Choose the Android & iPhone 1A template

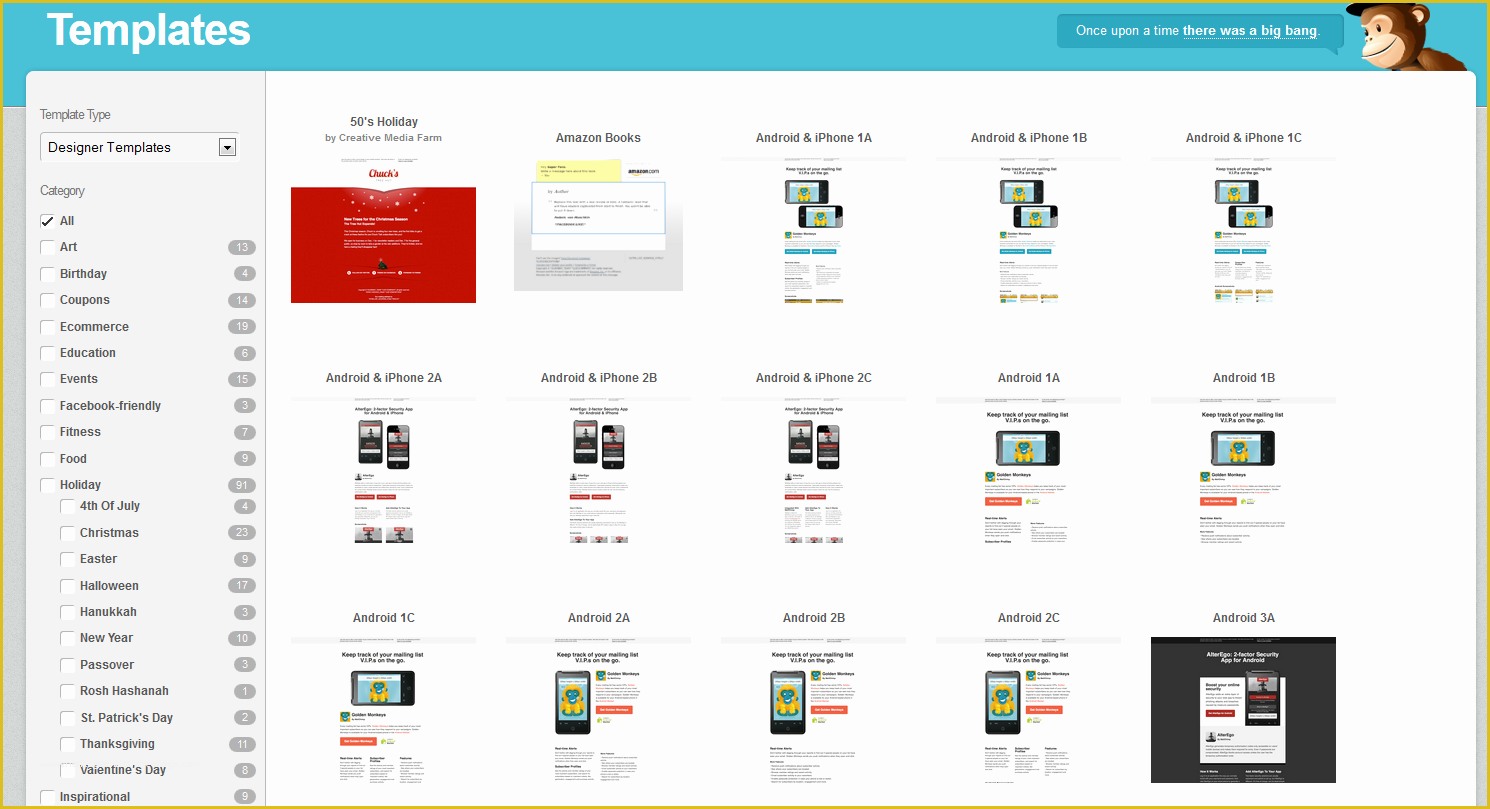coord(813,230)
